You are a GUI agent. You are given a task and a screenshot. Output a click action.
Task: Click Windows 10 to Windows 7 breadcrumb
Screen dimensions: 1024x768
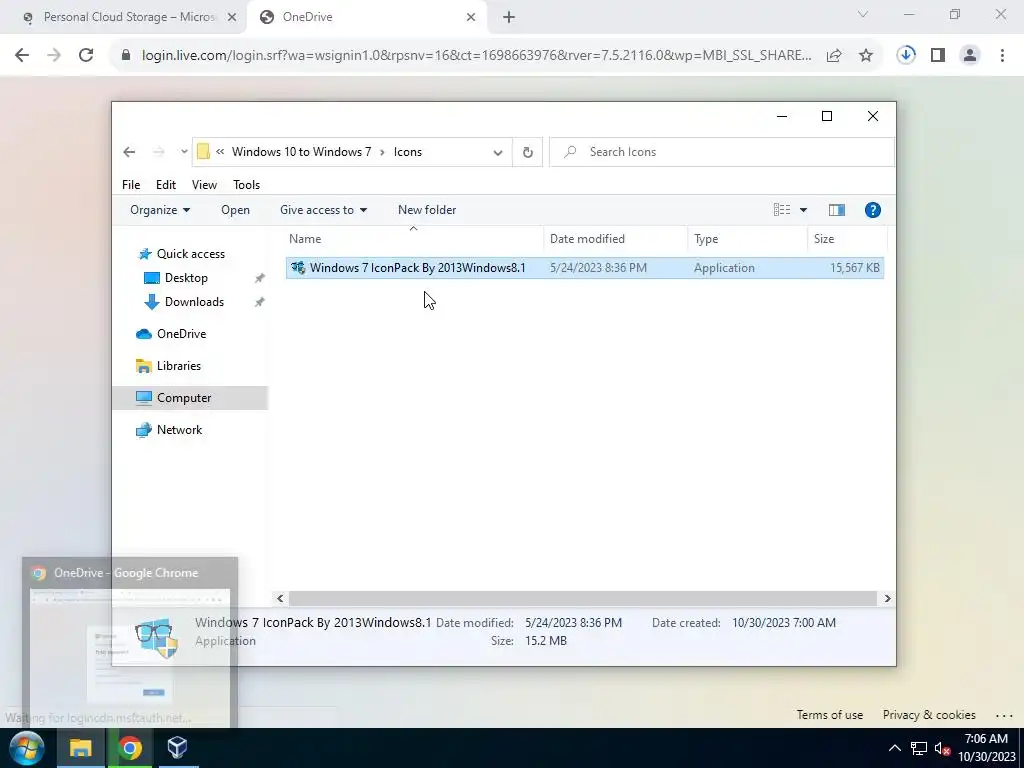[301, 152]
